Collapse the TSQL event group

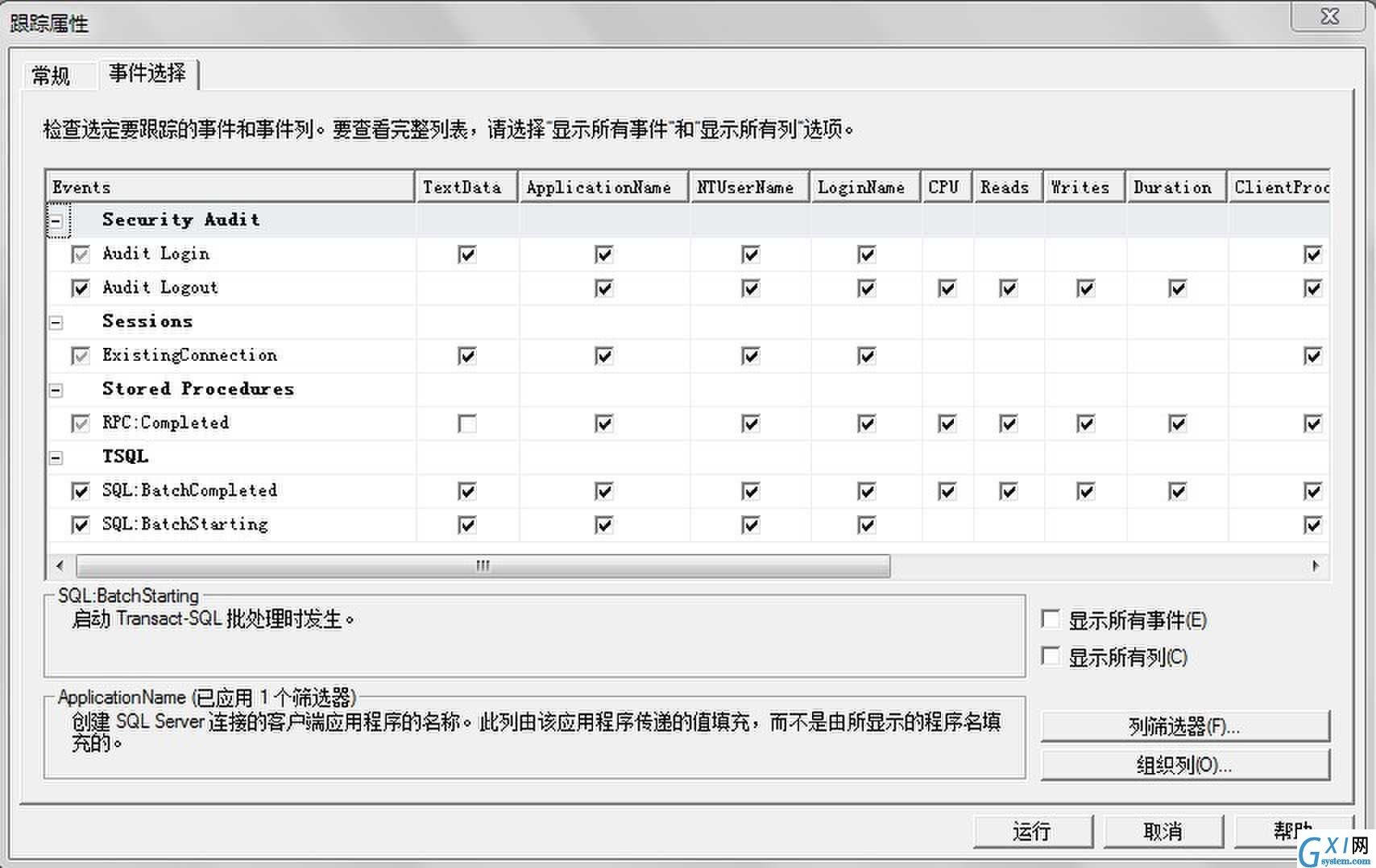pyautogui.click(x=56, y=457)
